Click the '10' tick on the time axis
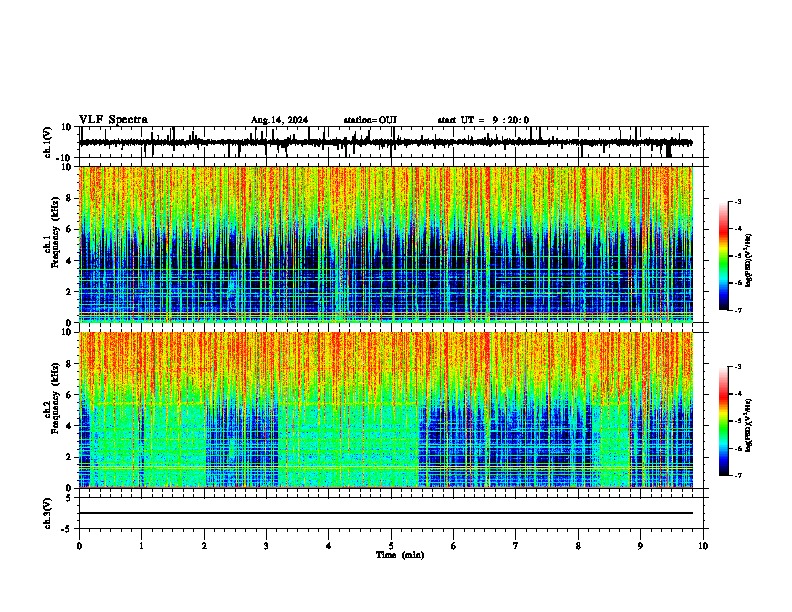Screen dimensions: 792x612 703,546
